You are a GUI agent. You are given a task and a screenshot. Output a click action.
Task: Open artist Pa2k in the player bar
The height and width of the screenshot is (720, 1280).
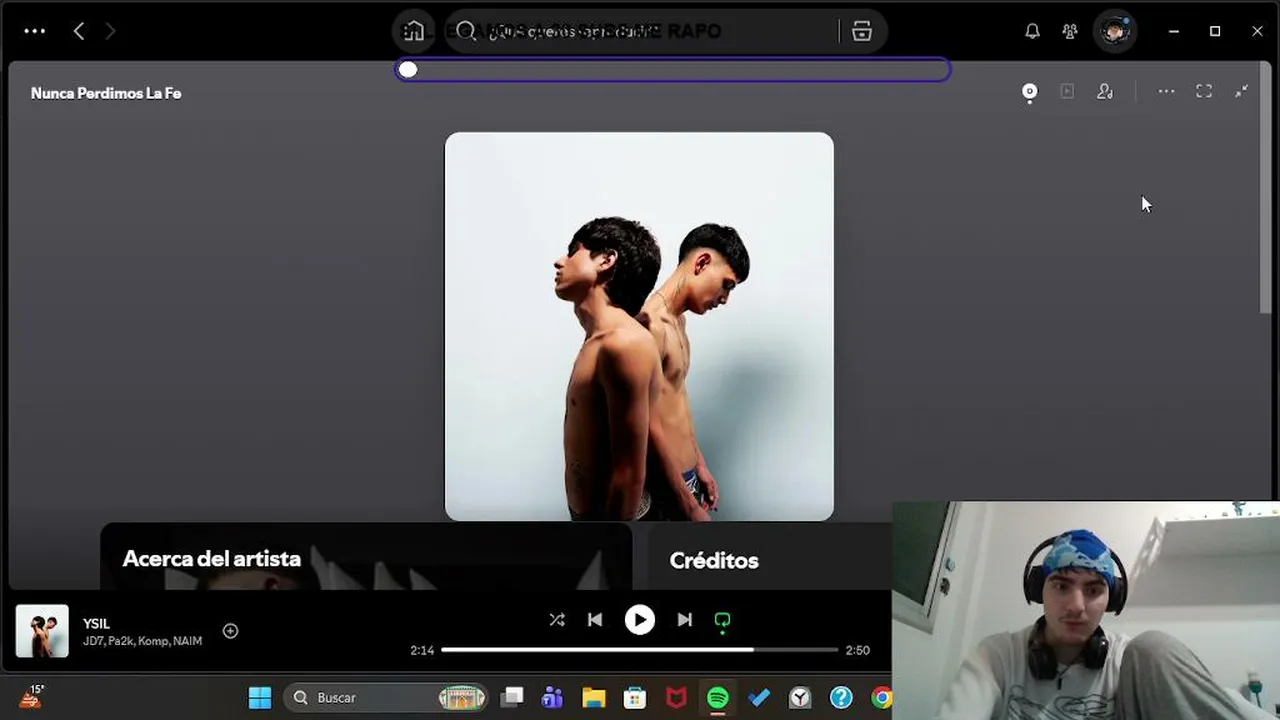(120, 641)
